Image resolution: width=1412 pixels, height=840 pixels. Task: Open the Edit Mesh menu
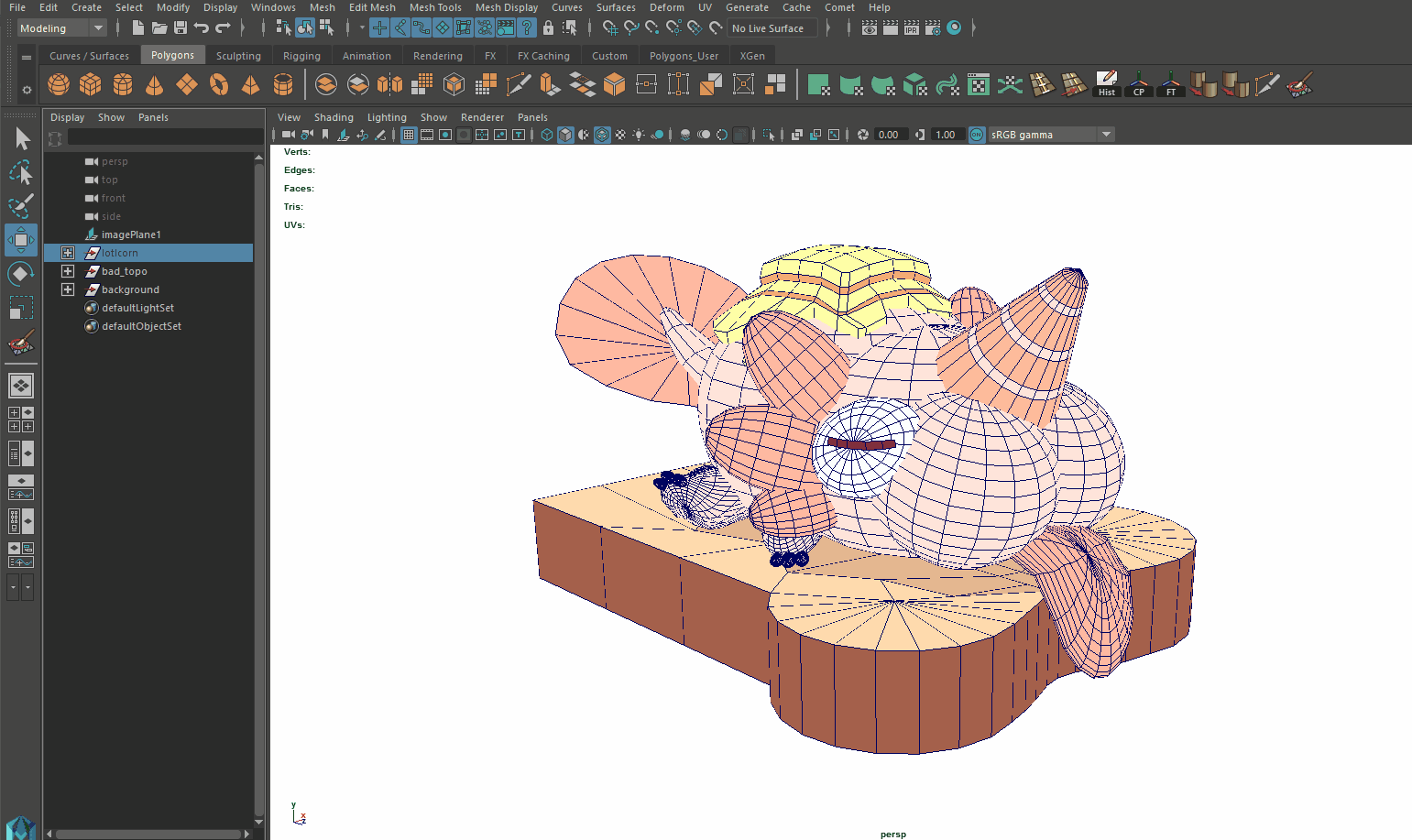coord(372,7)
